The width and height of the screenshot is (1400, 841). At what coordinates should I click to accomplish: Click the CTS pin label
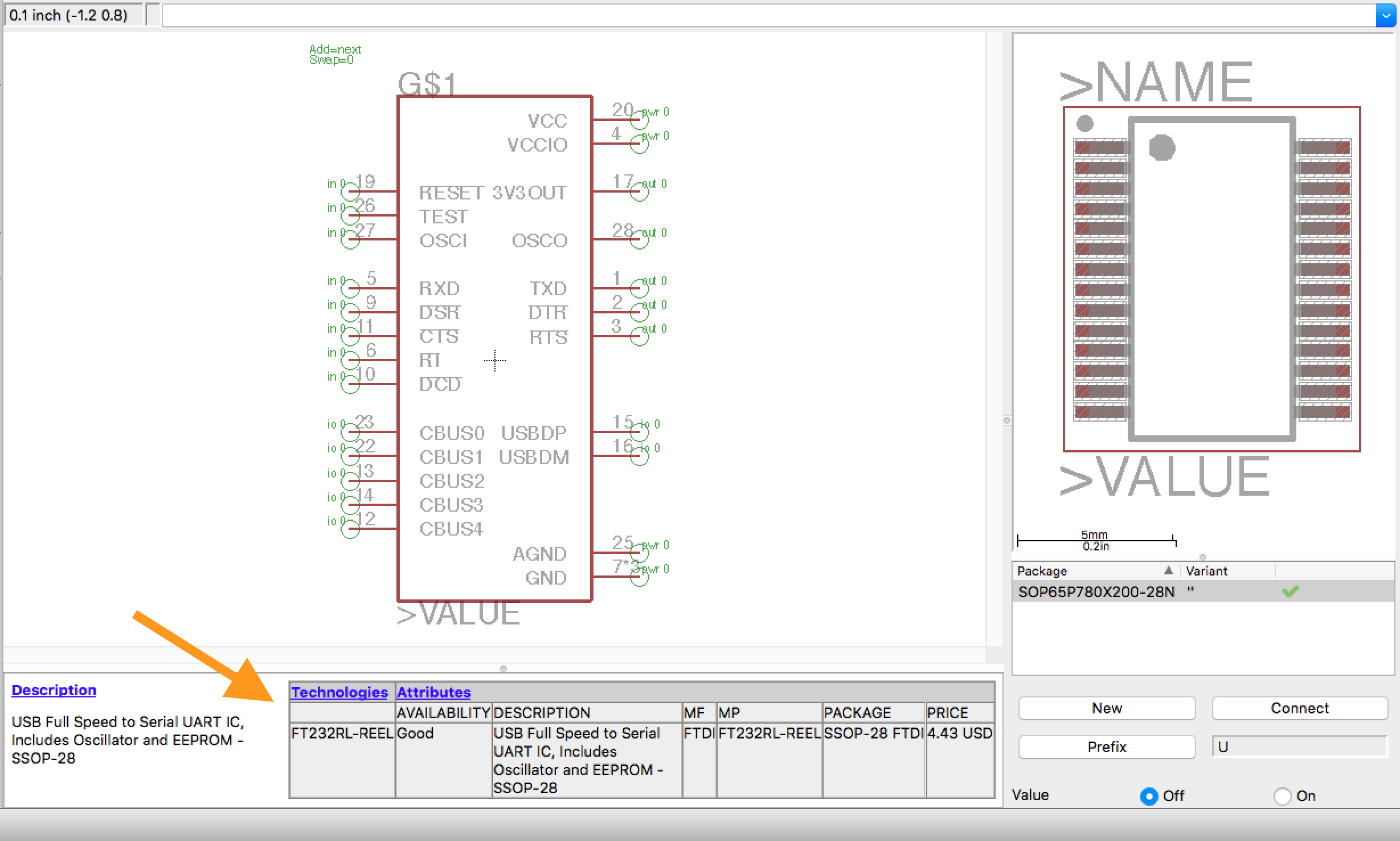[x=439, y=336]
